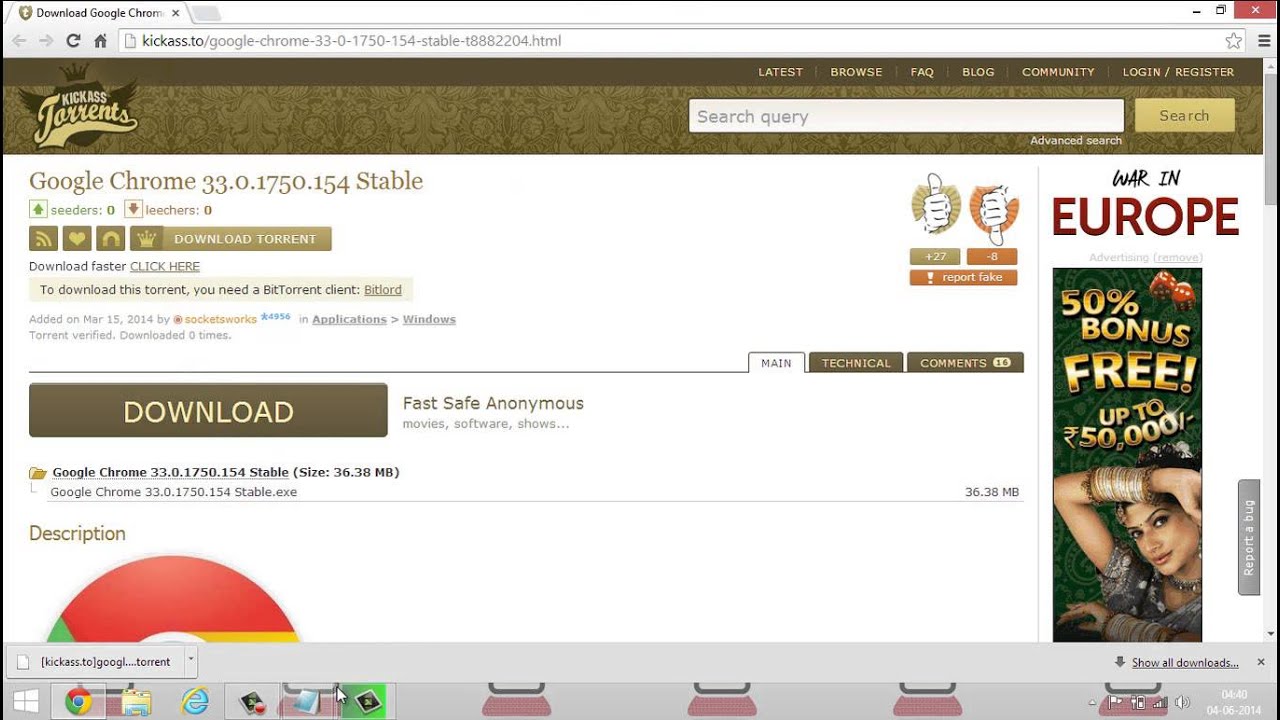Click the green seeders up-arrow icon

(x=38, y=209)
